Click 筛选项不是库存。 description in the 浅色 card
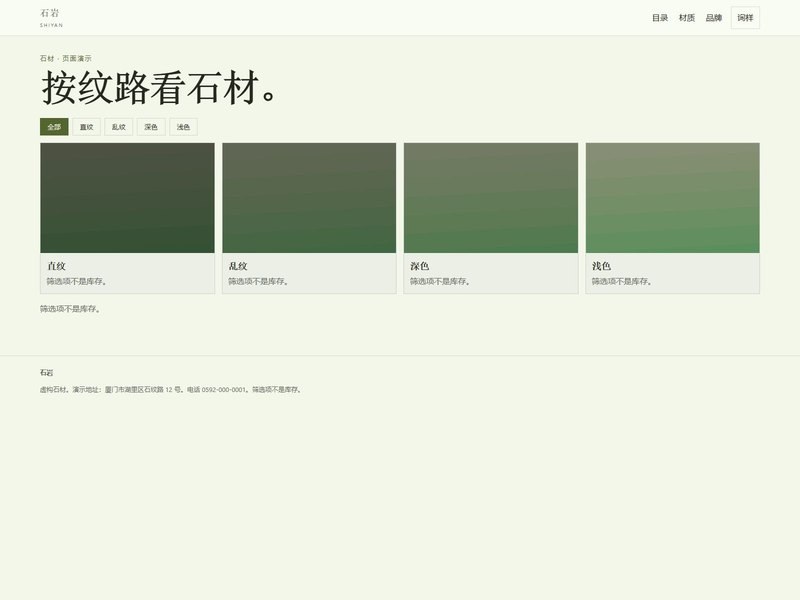 point(621,281)
